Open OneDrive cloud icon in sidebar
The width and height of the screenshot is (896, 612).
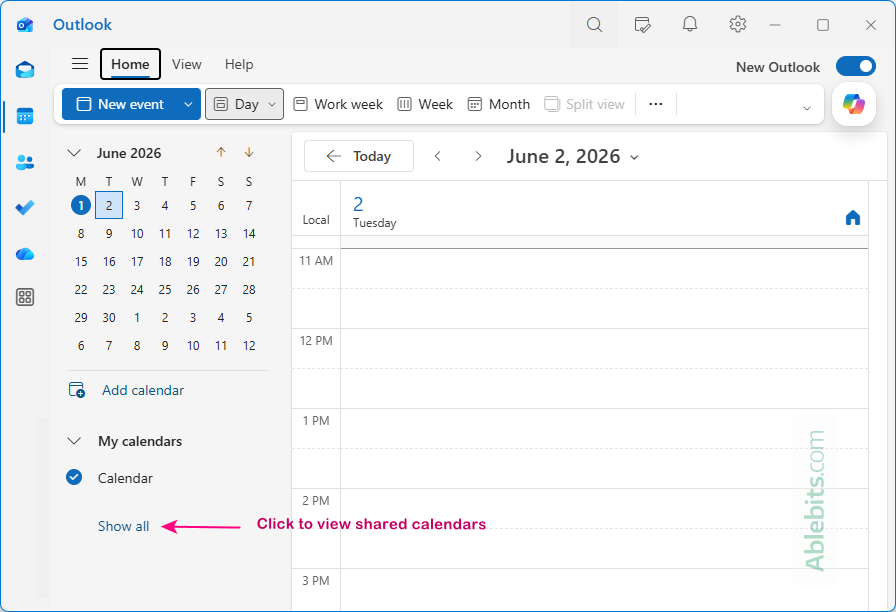[25, 254]
